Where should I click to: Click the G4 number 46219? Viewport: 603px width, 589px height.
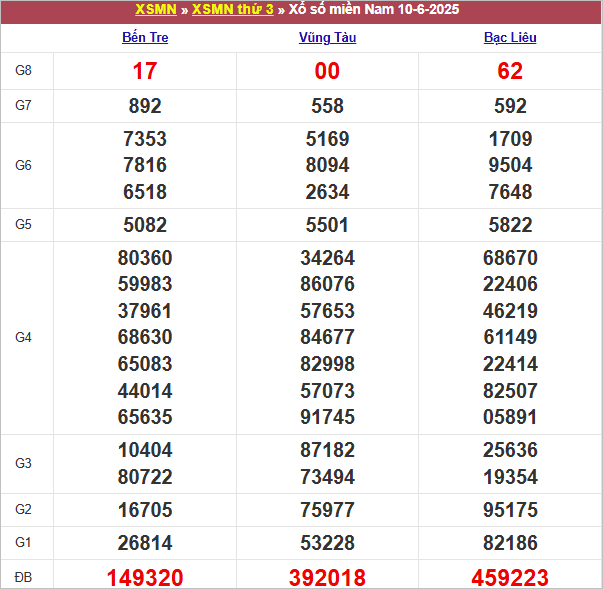(510, 311)
